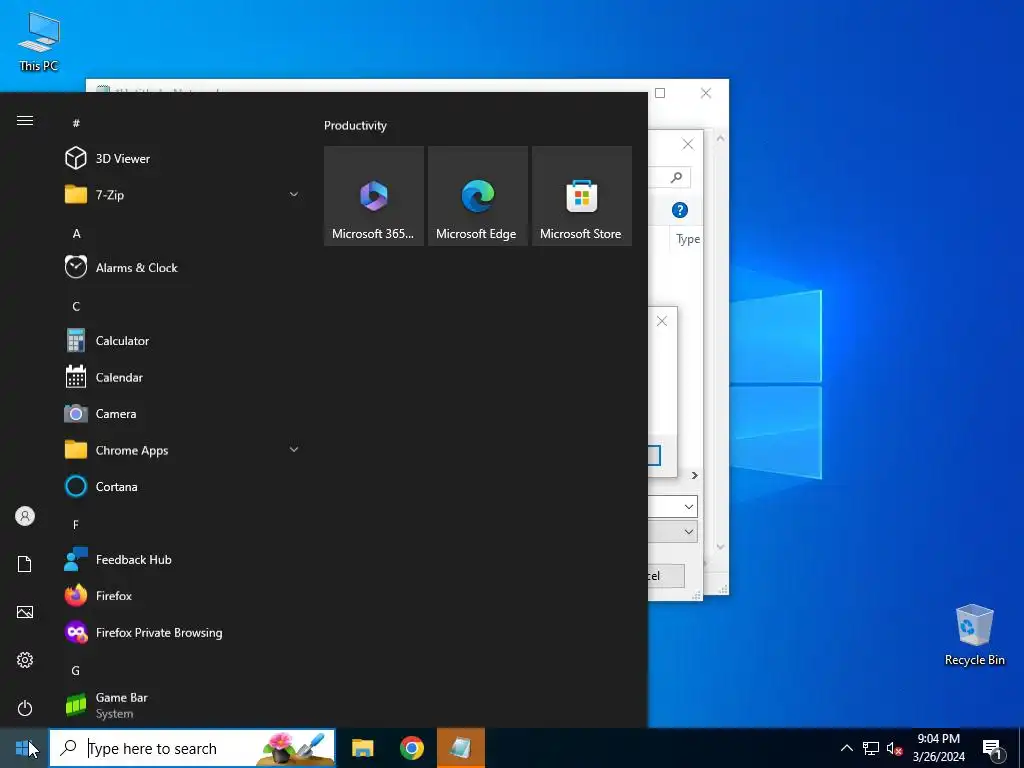Close the small popup dialog
The width and height of the screenshot is (1024, 768).
[x=662, y=321]
